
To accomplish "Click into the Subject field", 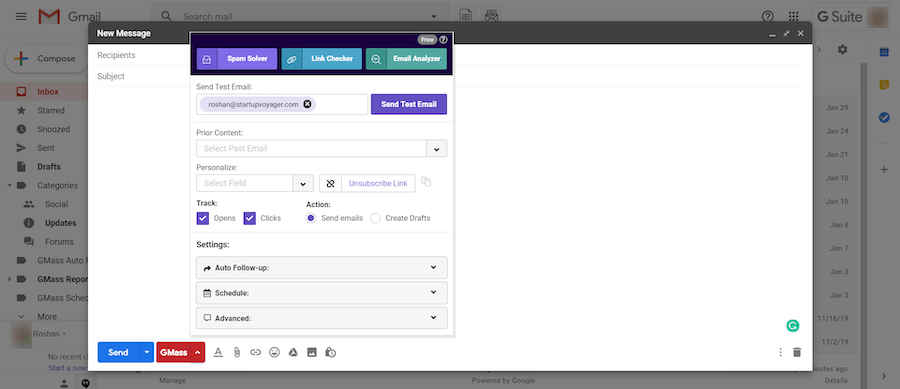I will [450, 76].
